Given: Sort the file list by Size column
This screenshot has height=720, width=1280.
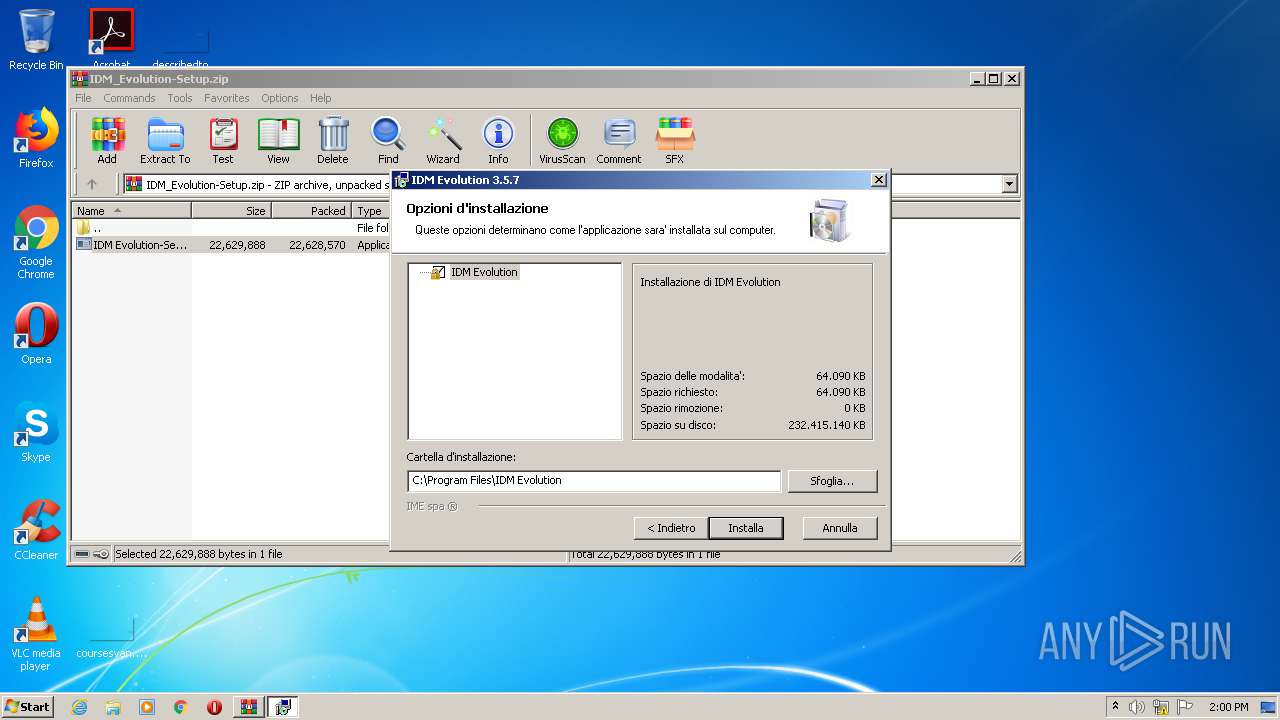Looking at the screenshot, I should (x=231, y=211).
